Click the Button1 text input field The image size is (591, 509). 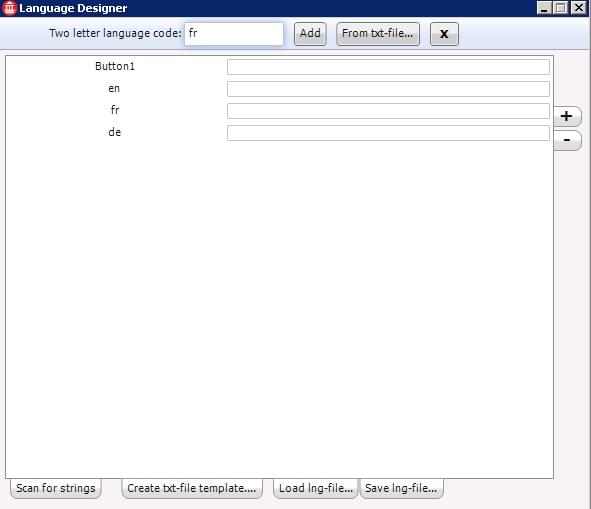(388, 67)
